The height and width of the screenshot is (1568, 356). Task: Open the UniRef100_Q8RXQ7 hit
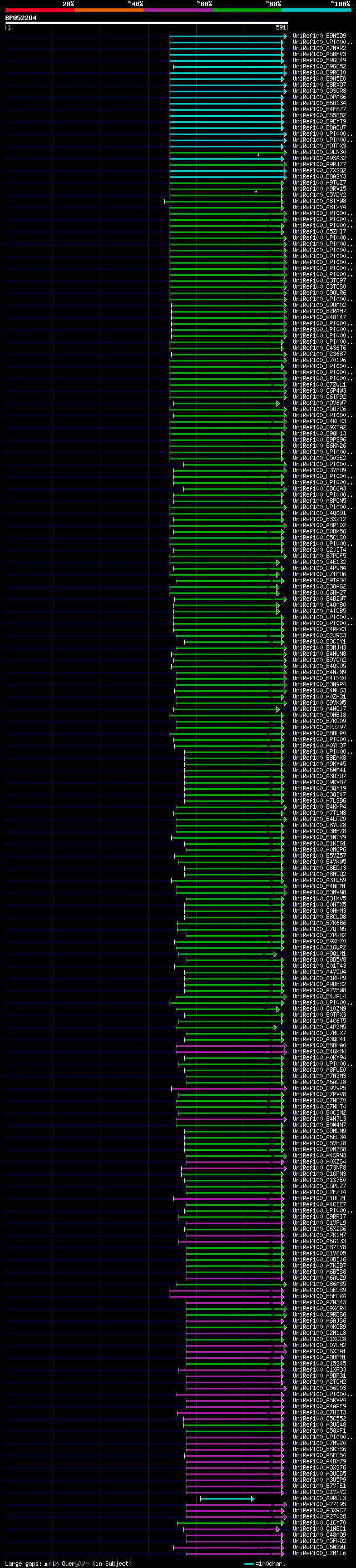[x=319, y=85]
